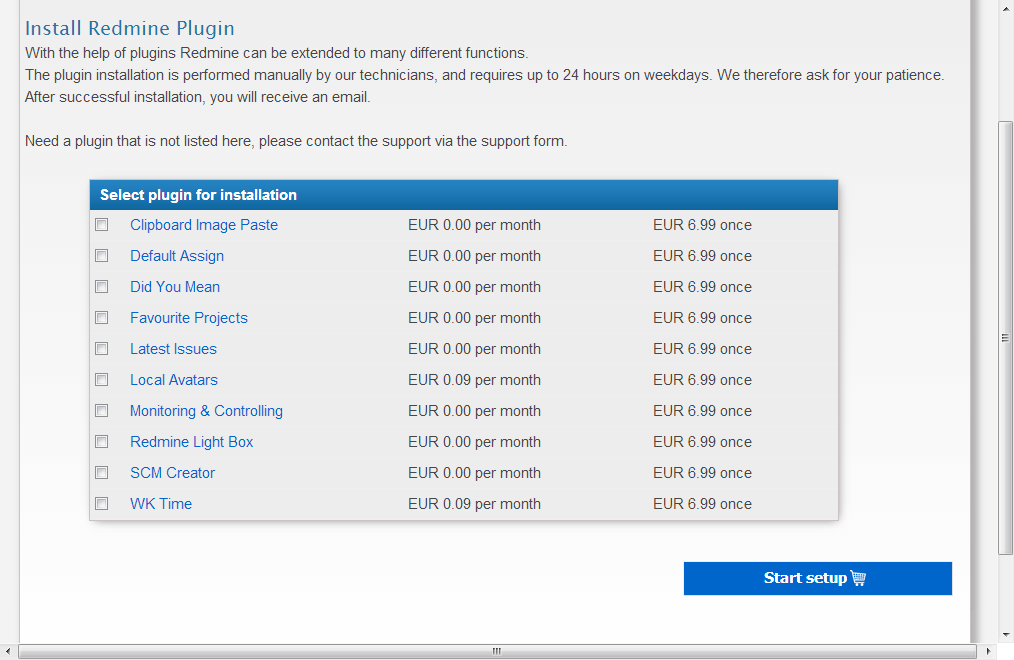Enable the Clipboard Image Paste checkbox

(x=101, y=225)
